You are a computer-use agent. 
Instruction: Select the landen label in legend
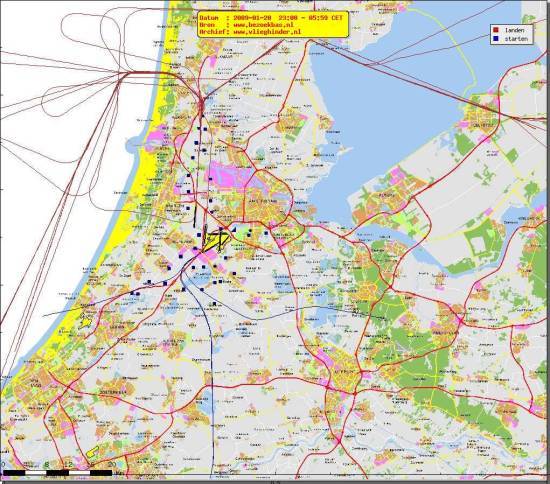[x=514, y=30]
